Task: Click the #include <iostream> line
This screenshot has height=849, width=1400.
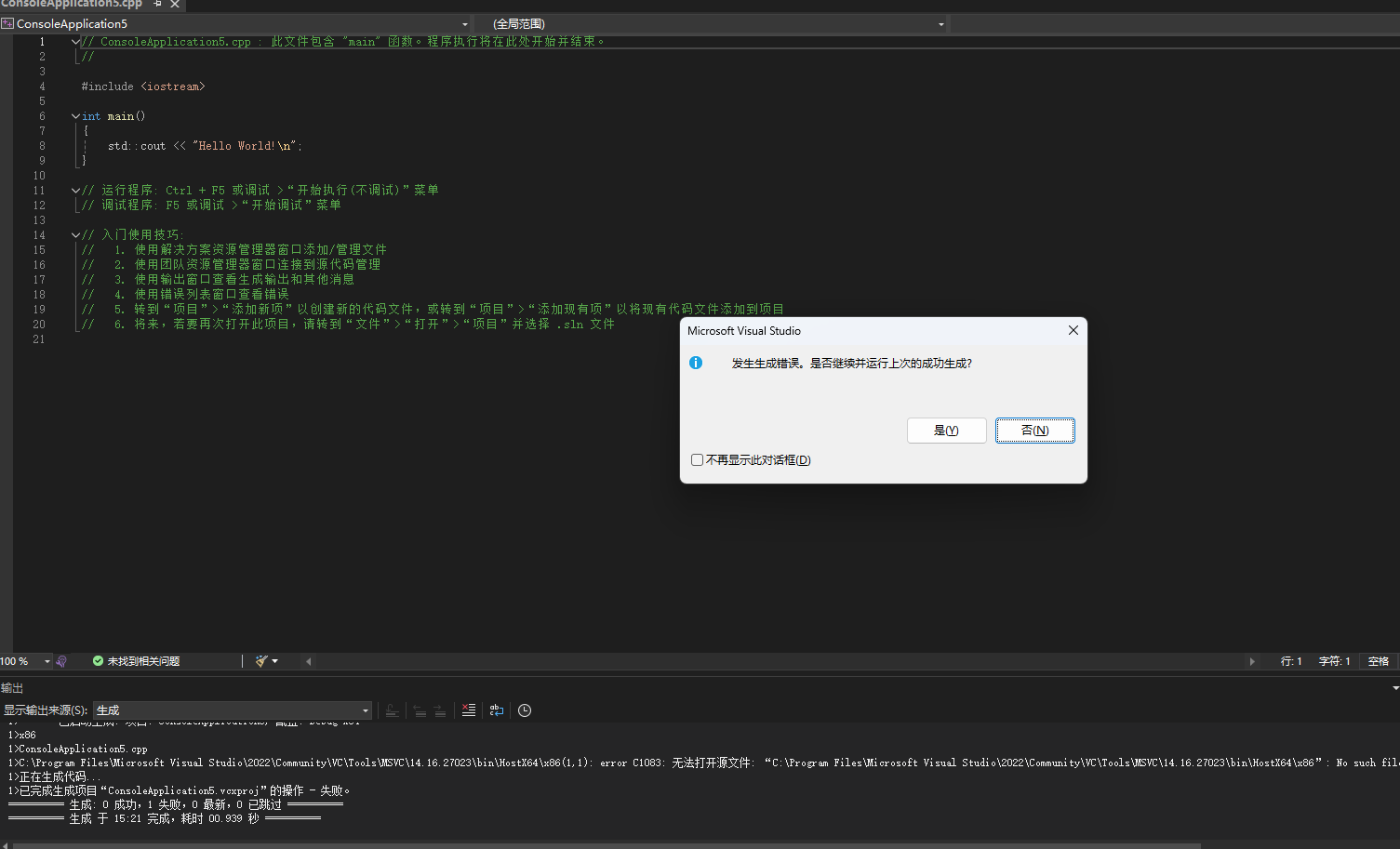Action: pyautogui.click(x=142, y=86)
